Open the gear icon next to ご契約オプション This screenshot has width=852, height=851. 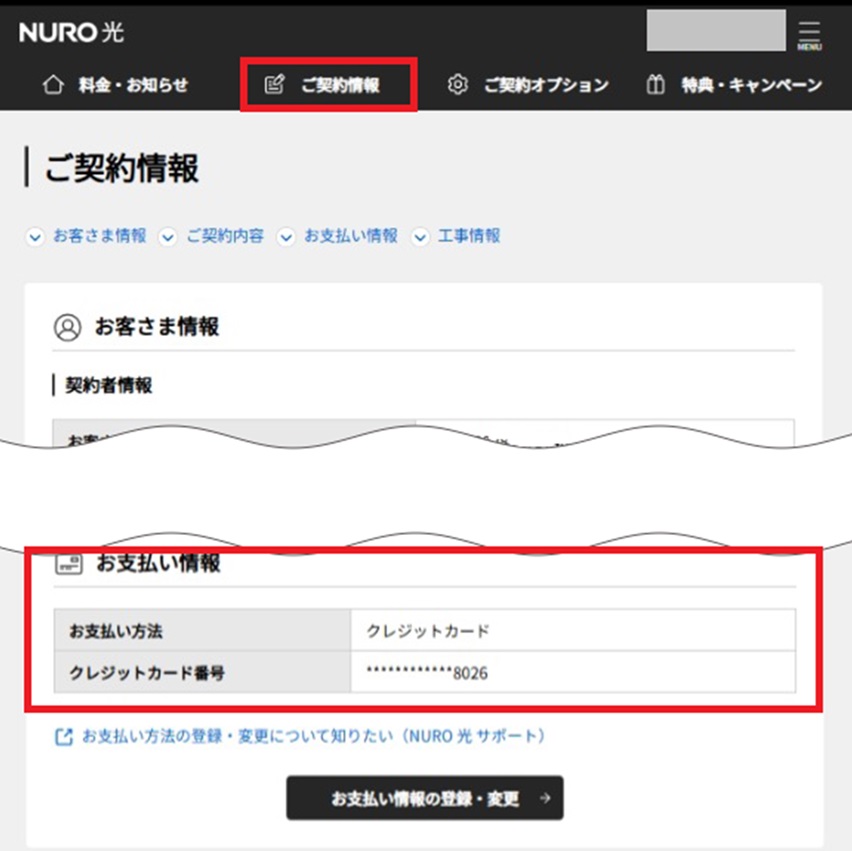click(x=457, y=85)
